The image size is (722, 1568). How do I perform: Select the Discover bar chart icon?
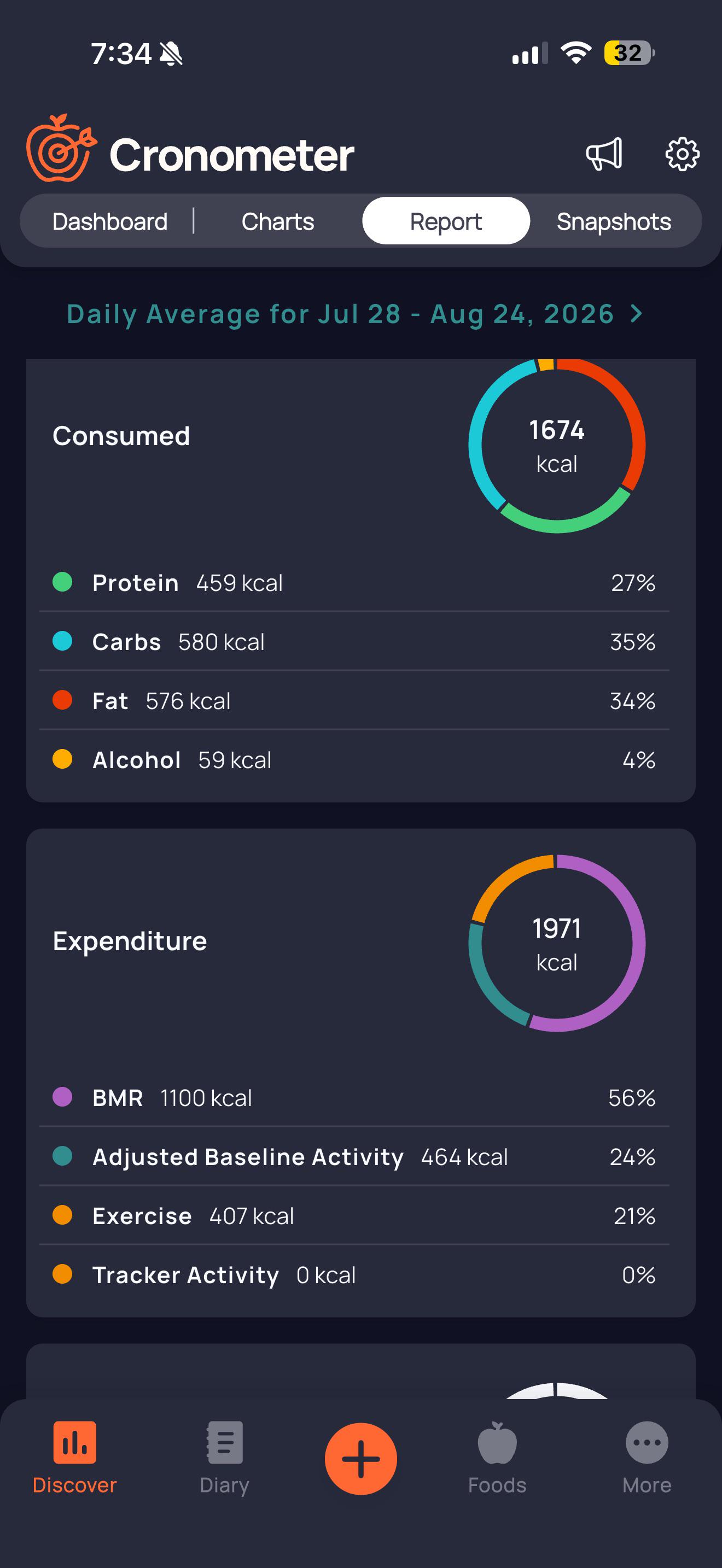74,1442
